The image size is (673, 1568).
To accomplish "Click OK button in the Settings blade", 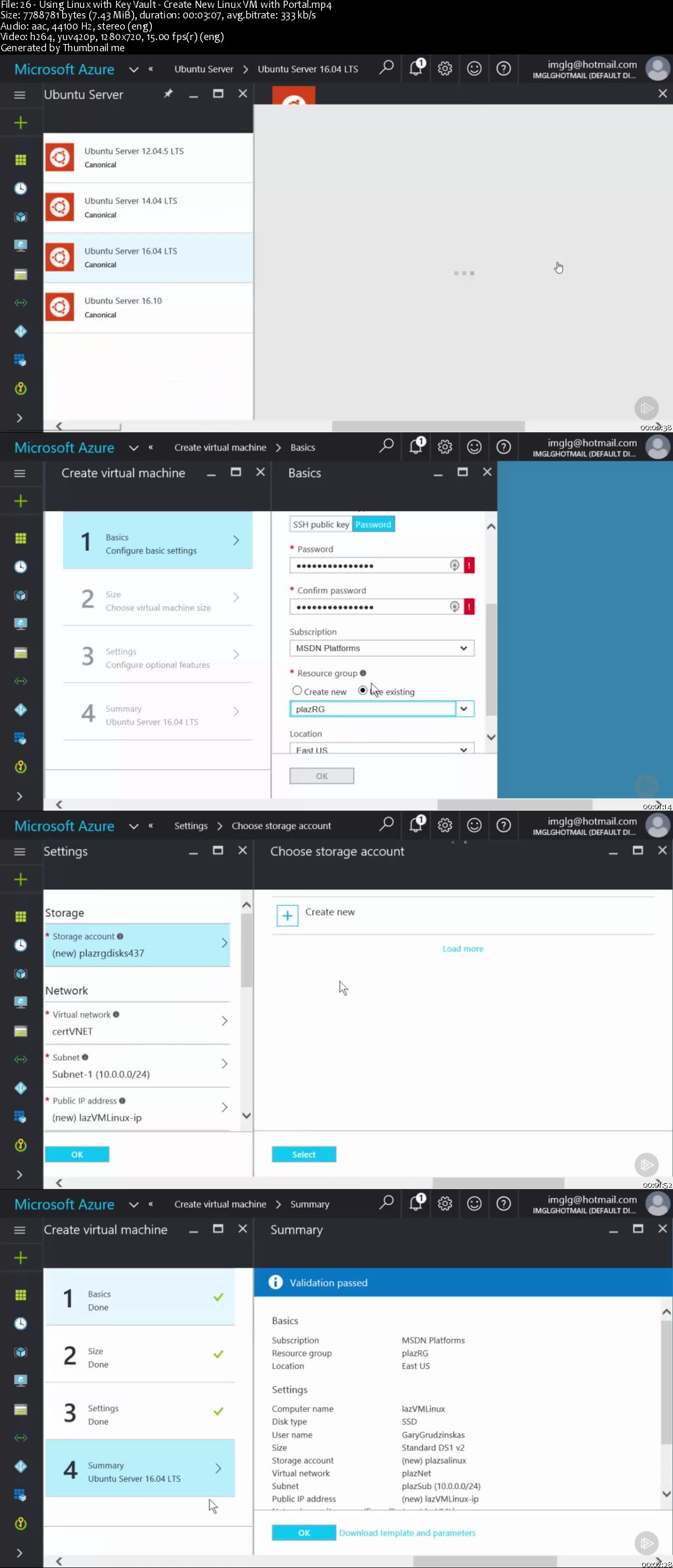I will [x=77, y=1154].
